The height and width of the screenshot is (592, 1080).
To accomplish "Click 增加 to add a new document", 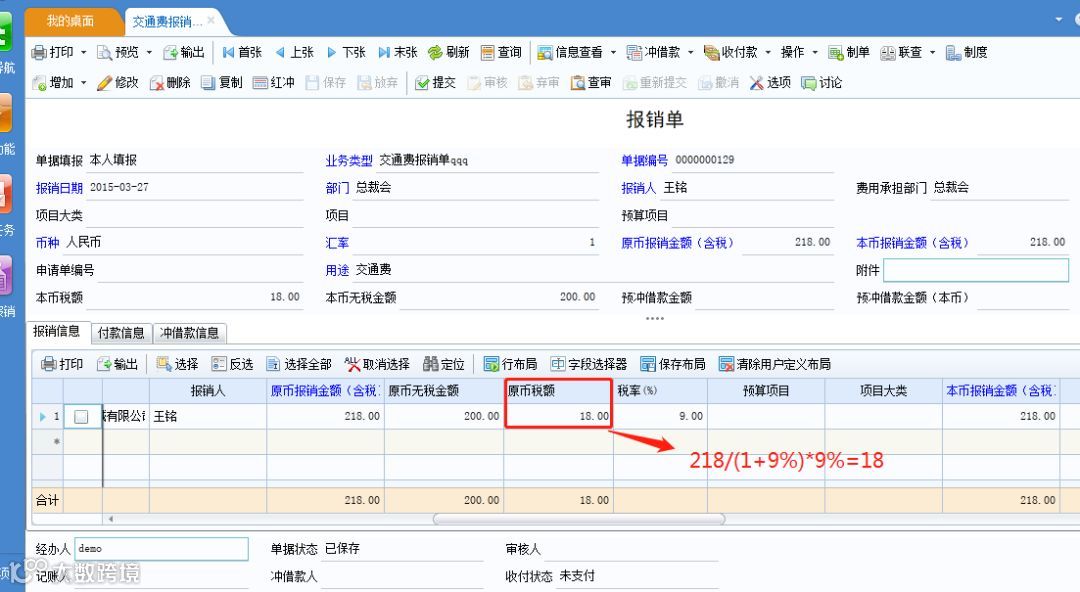I will pyautogui.click(x=53, y=83).
